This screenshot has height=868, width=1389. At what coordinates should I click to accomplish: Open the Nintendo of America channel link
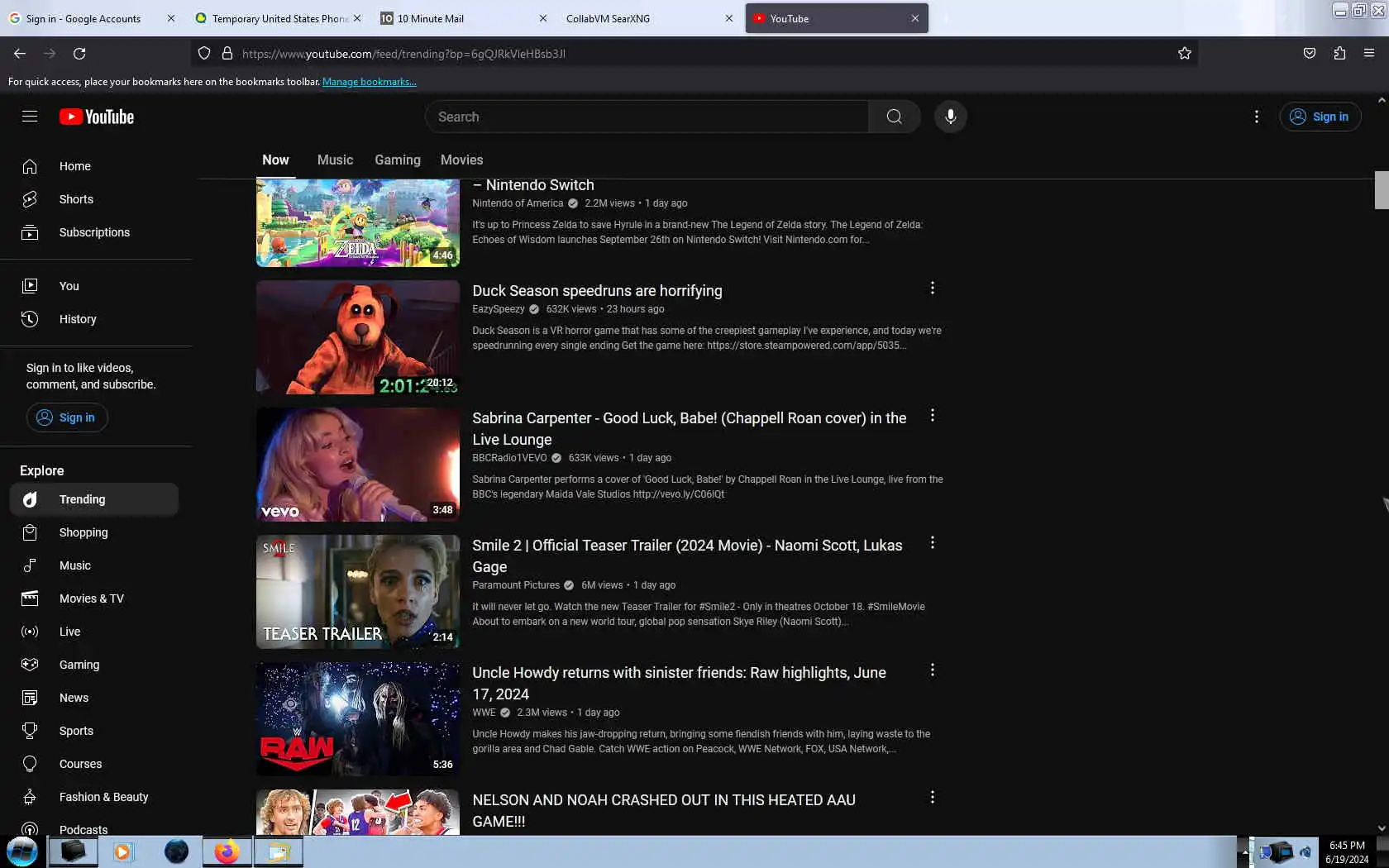pyautogui.click(x=518, y=203)
